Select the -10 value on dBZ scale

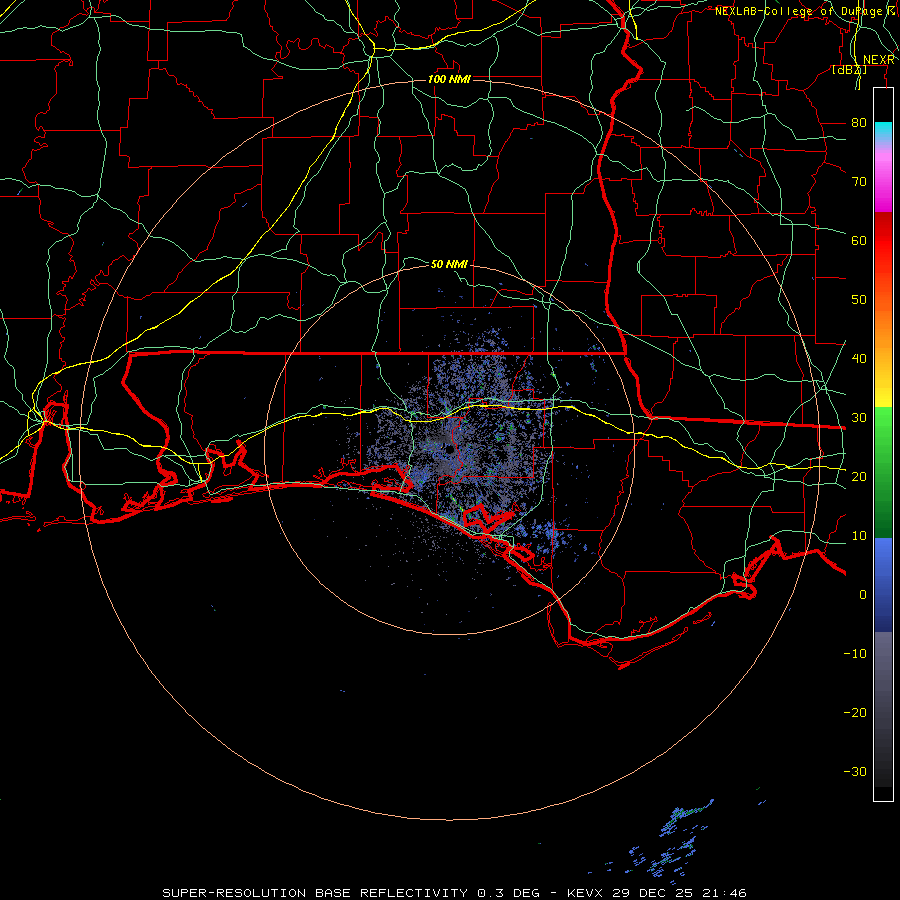click(x=855, y=653)
